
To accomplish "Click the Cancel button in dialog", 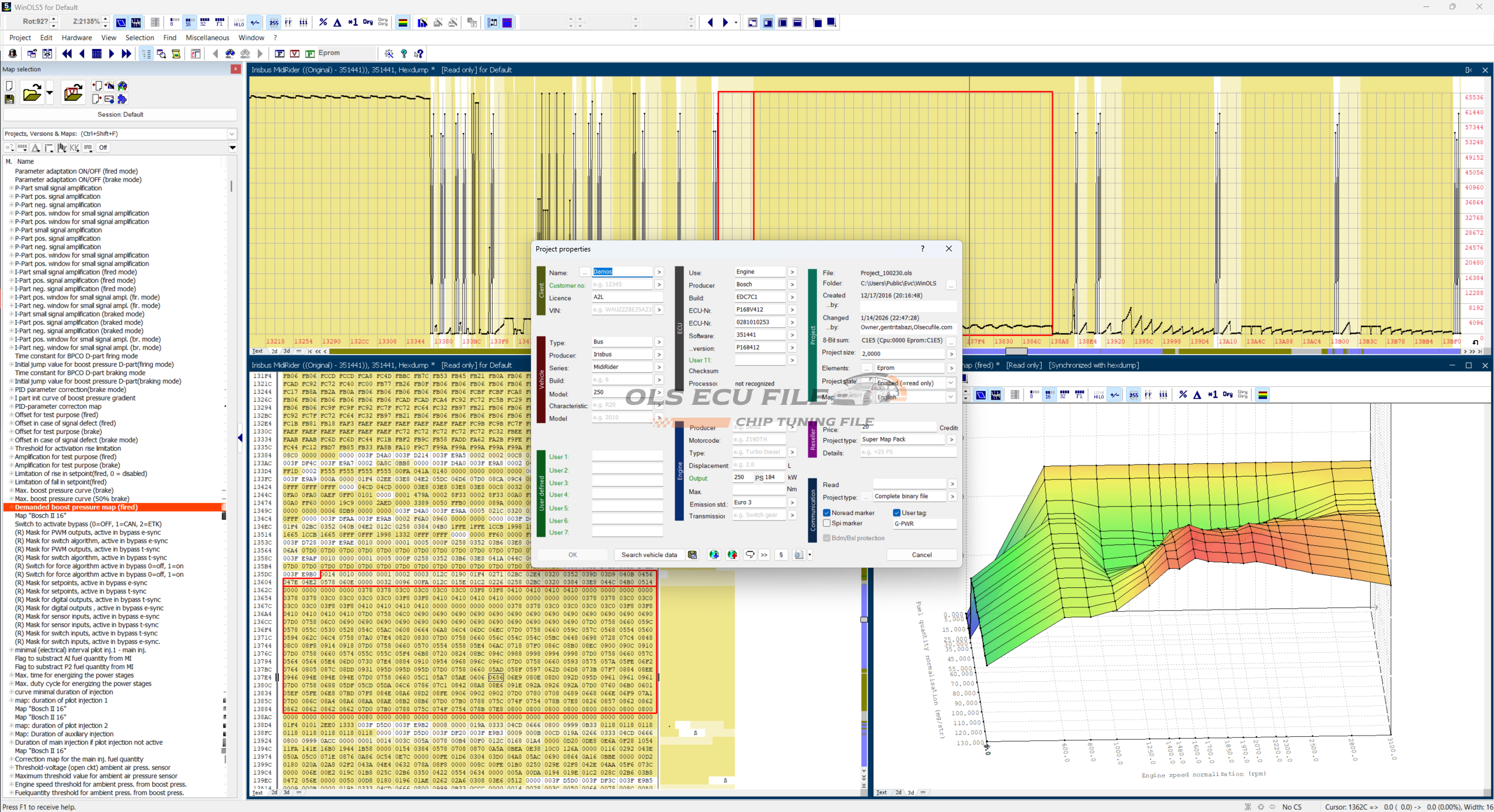I will [x=921, y=555].
